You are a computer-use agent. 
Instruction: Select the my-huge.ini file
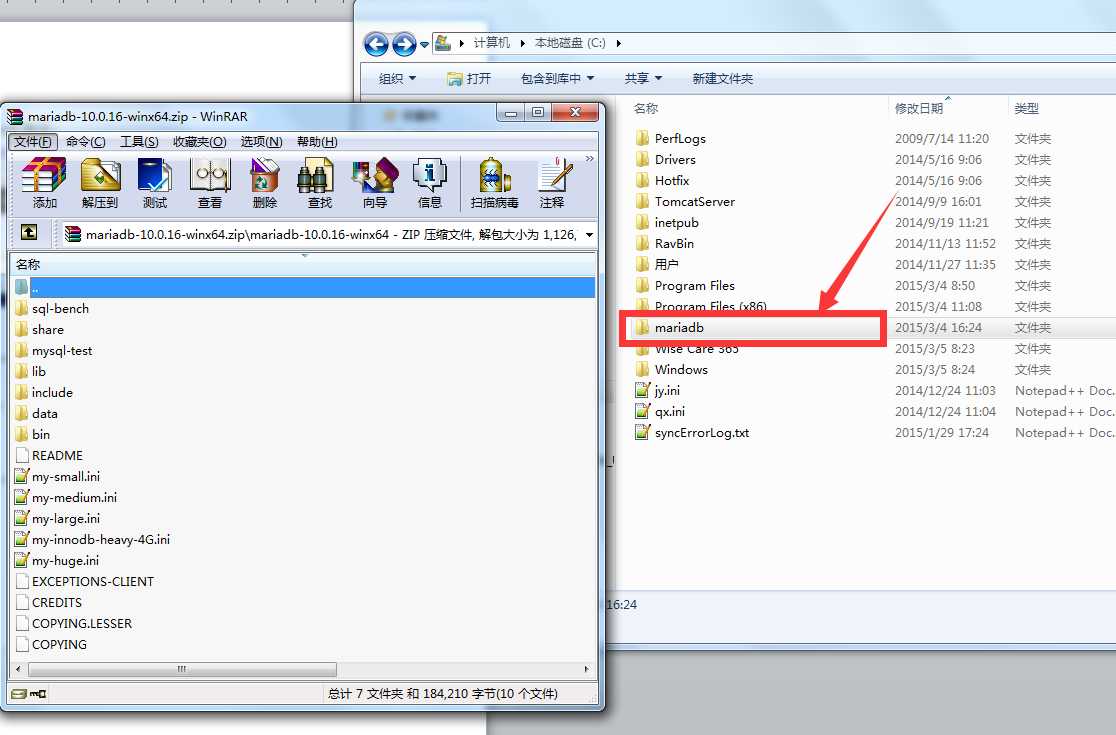click(56, 560)
